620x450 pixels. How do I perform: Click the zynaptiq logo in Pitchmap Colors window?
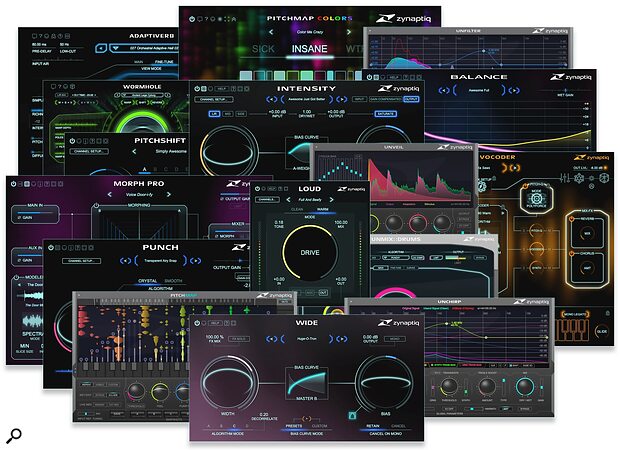click(403, 18)
